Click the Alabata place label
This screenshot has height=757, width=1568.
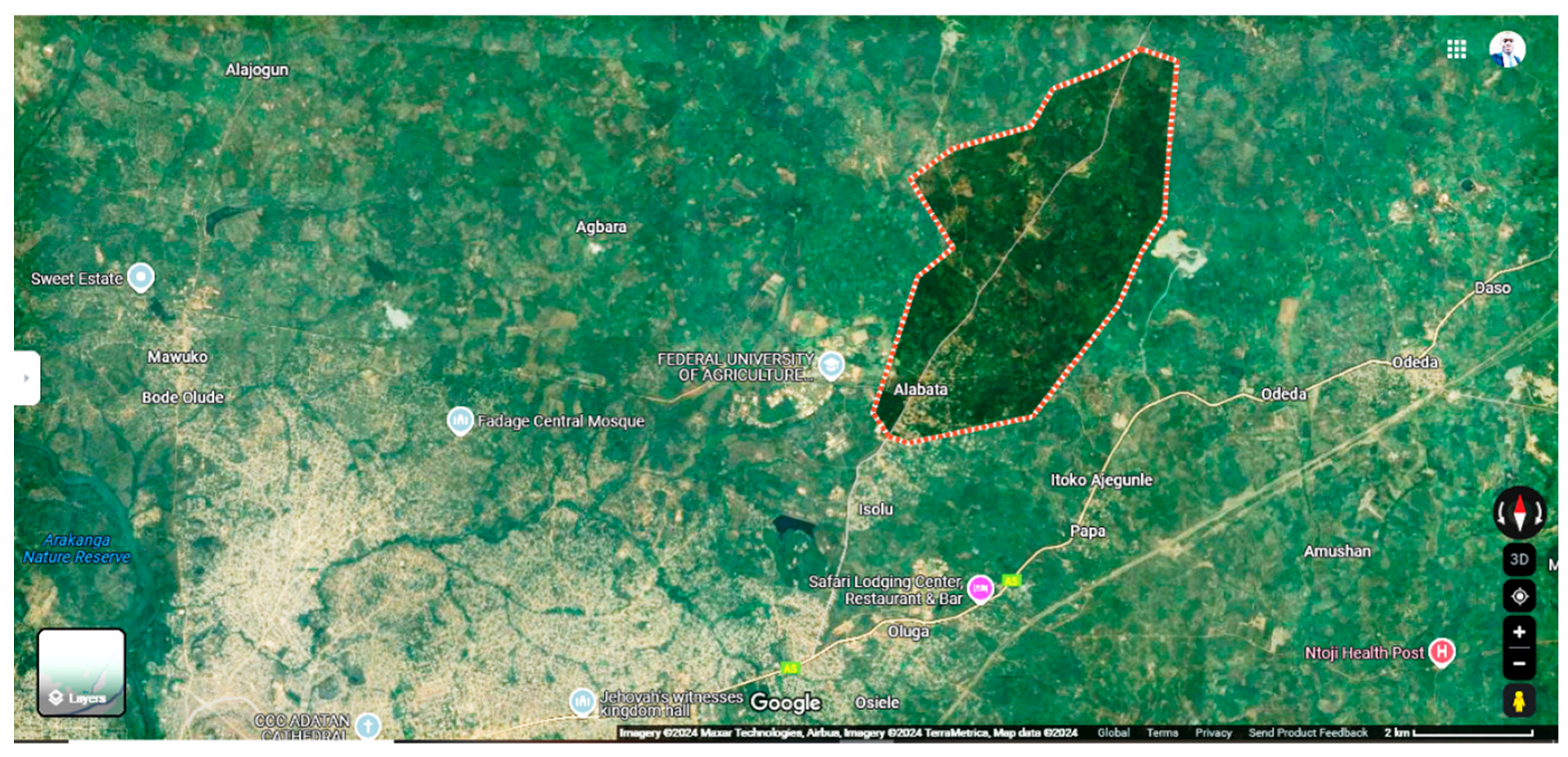[920, 389]
